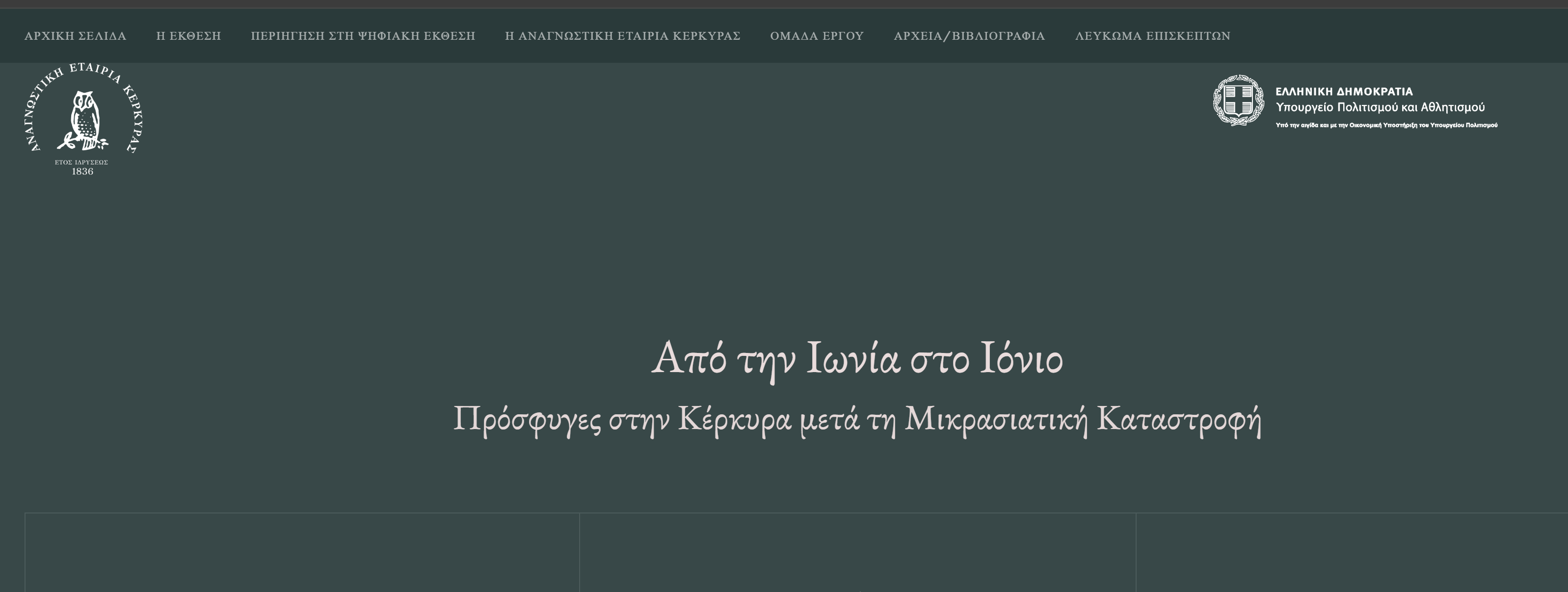Viewport: 1568px width, 592px height.
Task: Click the thin dark strip above the navigation bar
Action: pyautogui.click(x=784, y=3)
